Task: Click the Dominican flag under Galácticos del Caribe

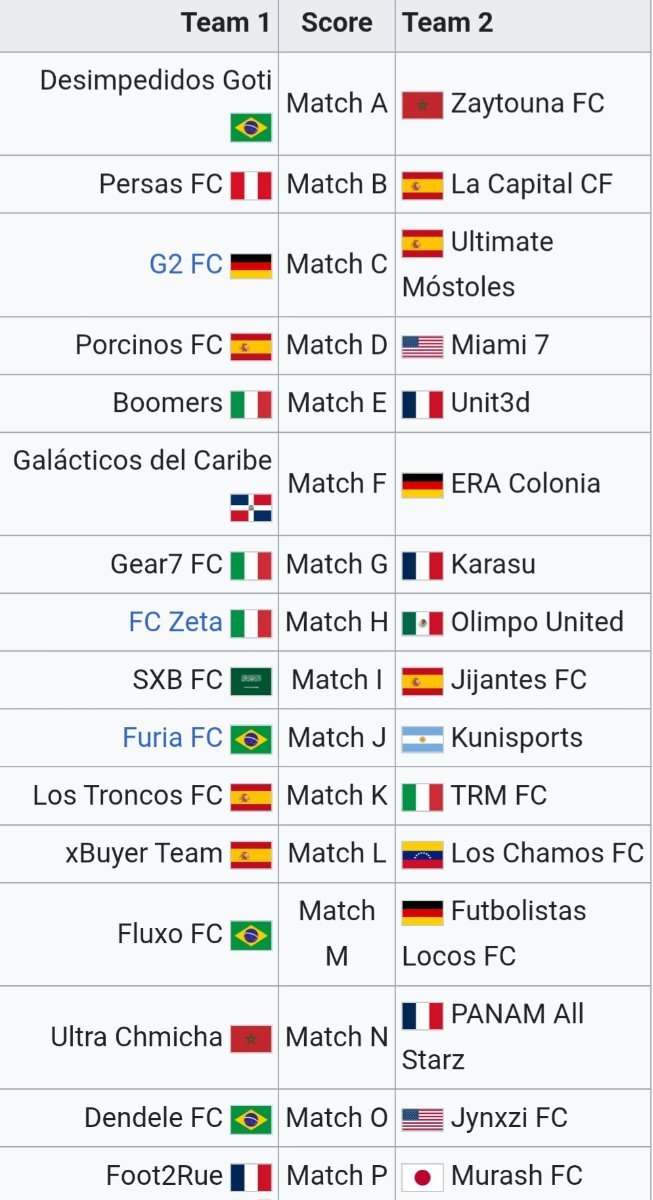Action: click(x=251, y=507)
